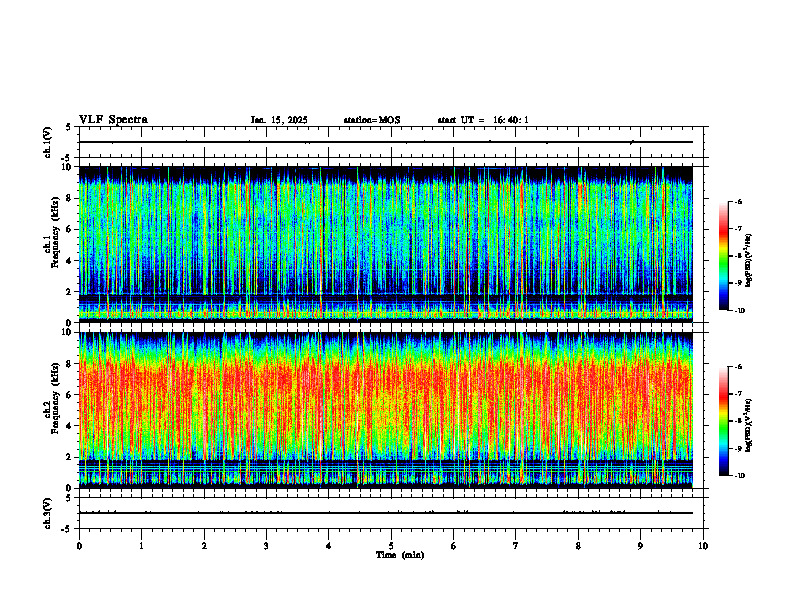Click the "Time (min)" axis label

click(400, 555)
